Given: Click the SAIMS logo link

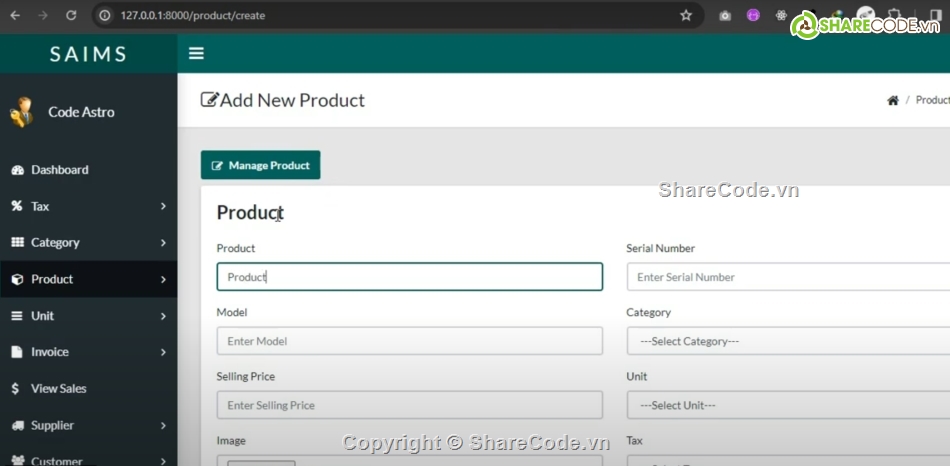Looking at the screenshot, I should 88,54.
